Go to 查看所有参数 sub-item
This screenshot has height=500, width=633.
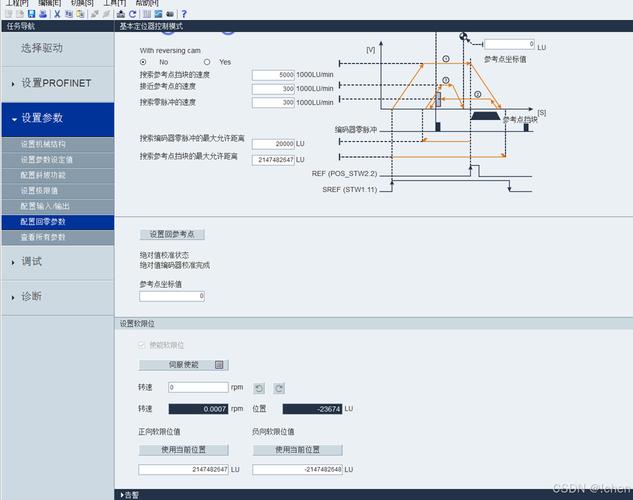click(58, 237)
